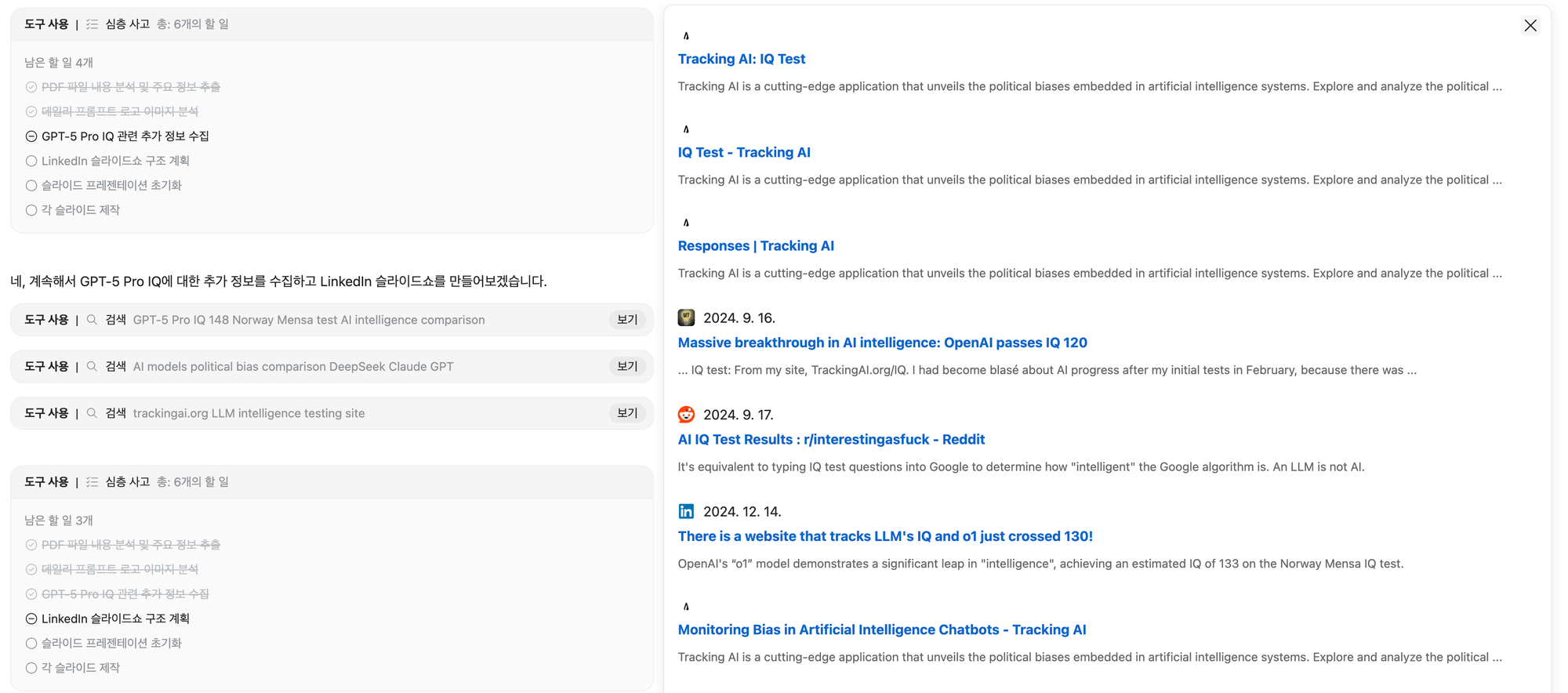This screenshot has width=1568, height=693.
Task: Click '남은 할 일 4개' text
Action: point(59,63)
